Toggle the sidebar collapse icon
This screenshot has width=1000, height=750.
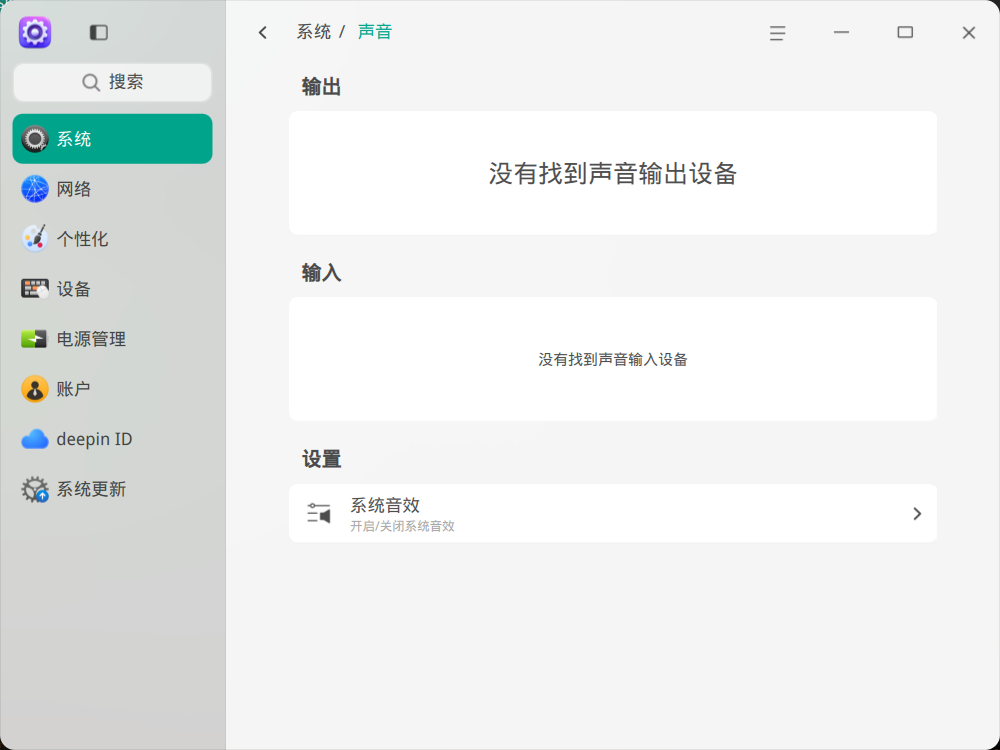(99, 33)
